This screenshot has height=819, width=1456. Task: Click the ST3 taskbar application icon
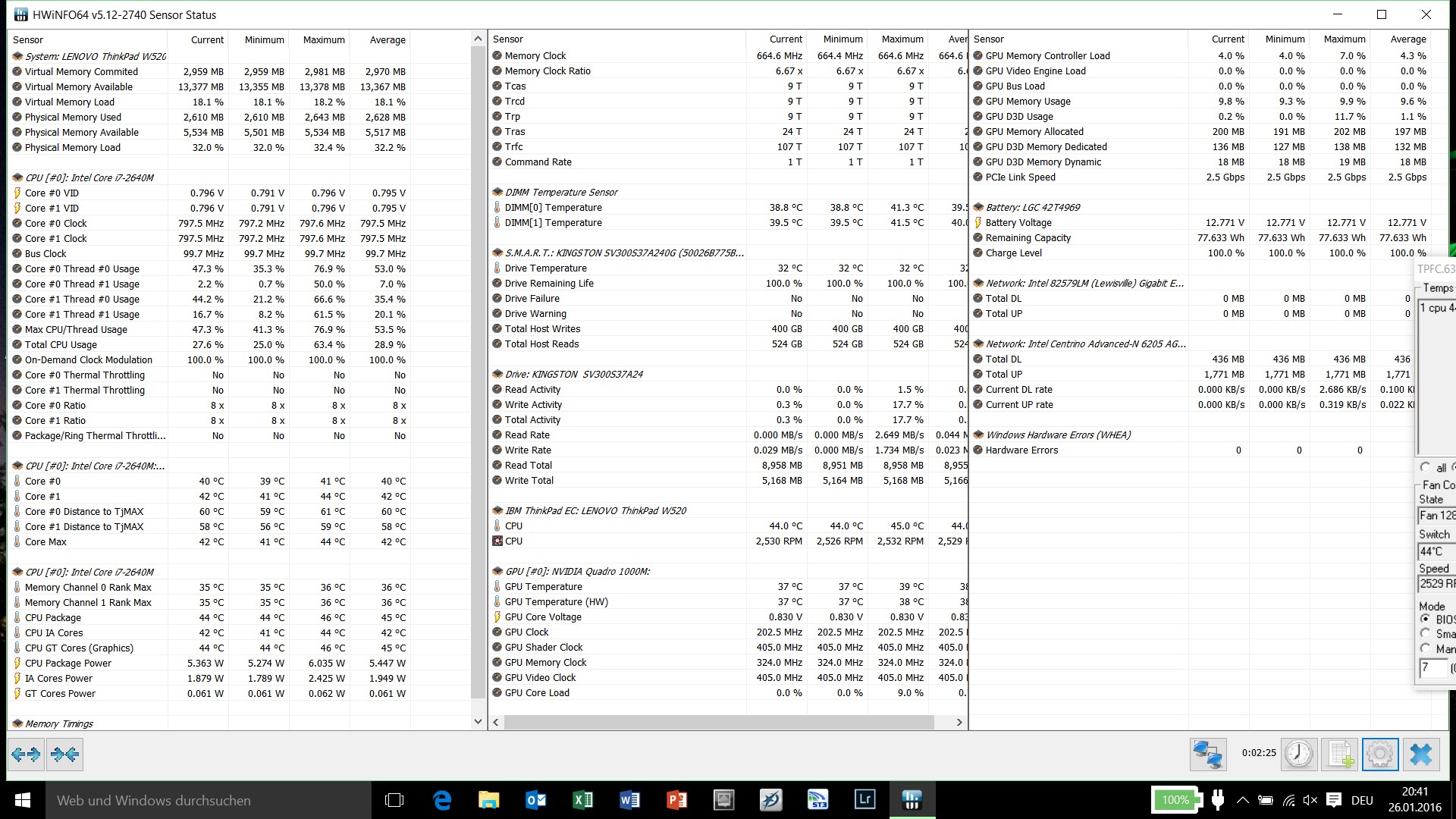pos(817,800)
